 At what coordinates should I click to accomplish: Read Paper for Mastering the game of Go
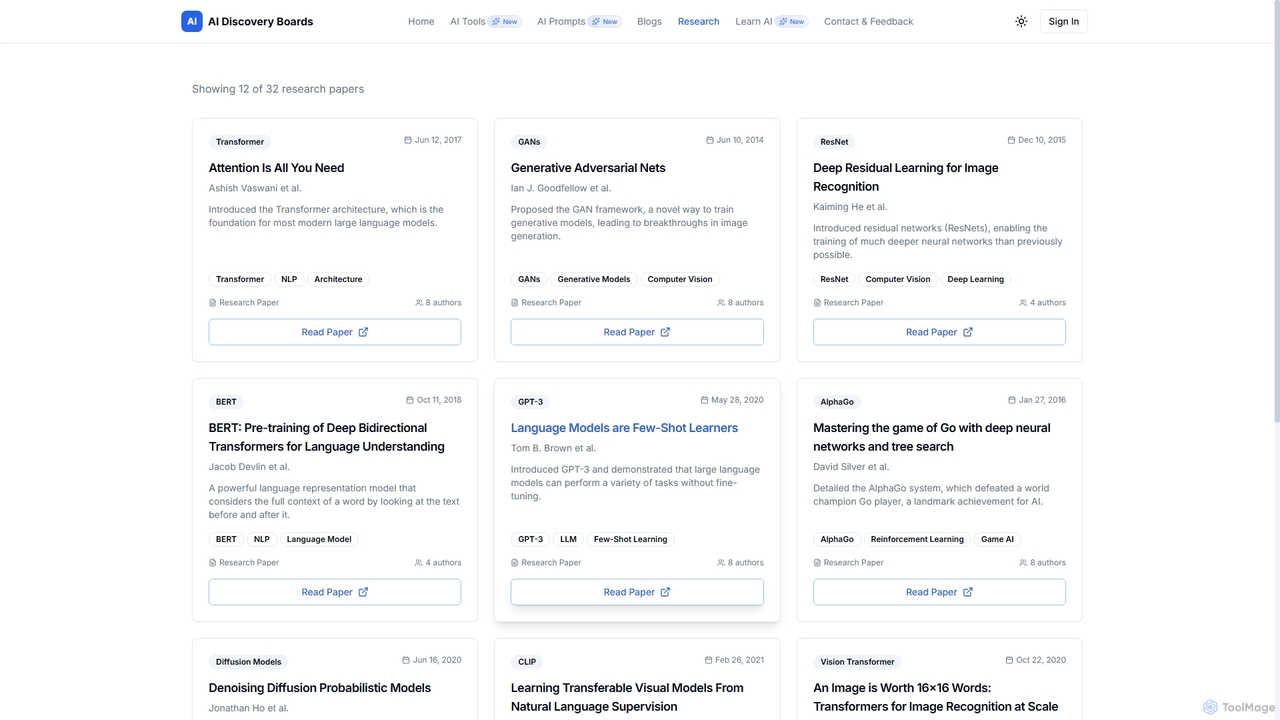tap(939, 592)
